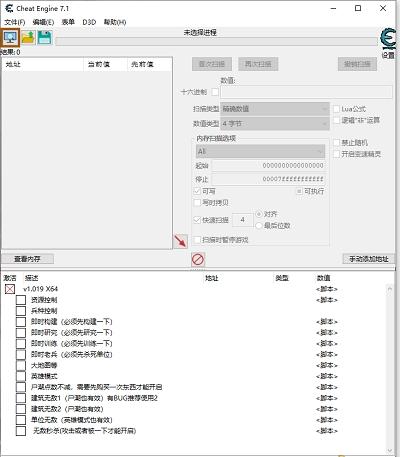The image size is (400, 457).
Task: Click the 查看内存 memory view button
Action: (27, 259)
